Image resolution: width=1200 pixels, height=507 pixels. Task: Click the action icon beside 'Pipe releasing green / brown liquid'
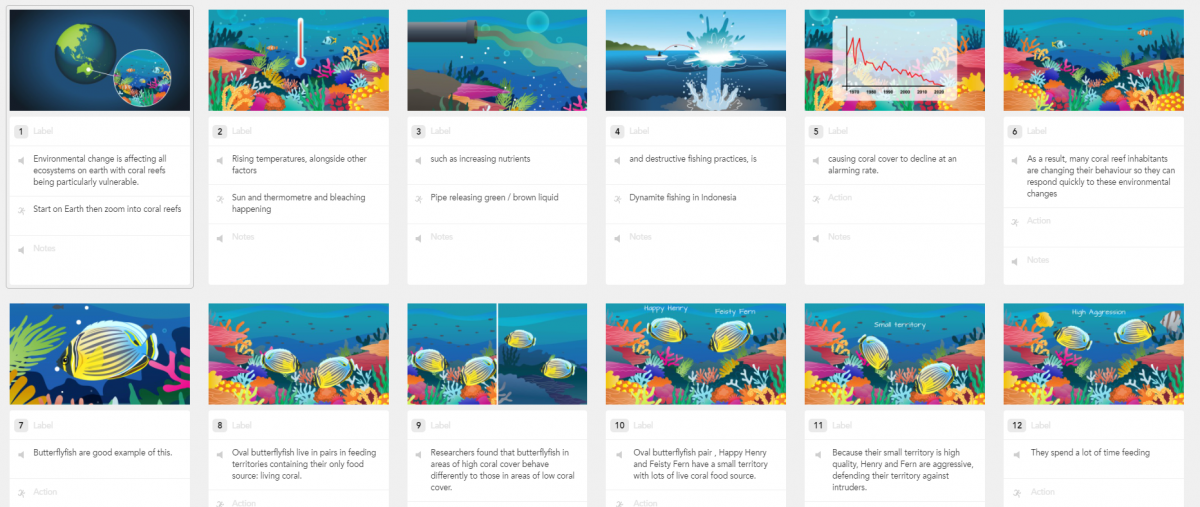click(x=418, y=198)
